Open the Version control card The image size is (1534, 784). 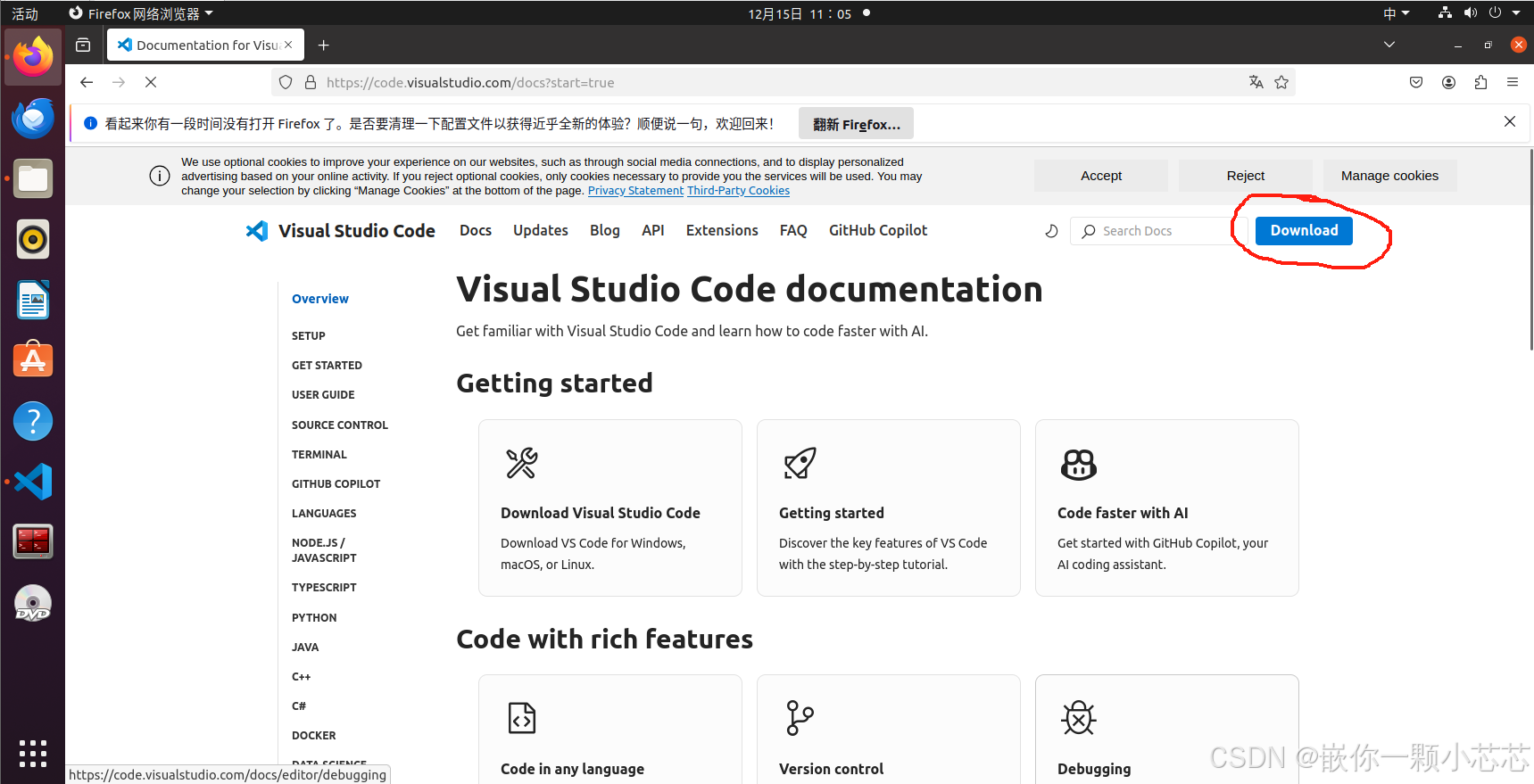click(x=889, y=730)
